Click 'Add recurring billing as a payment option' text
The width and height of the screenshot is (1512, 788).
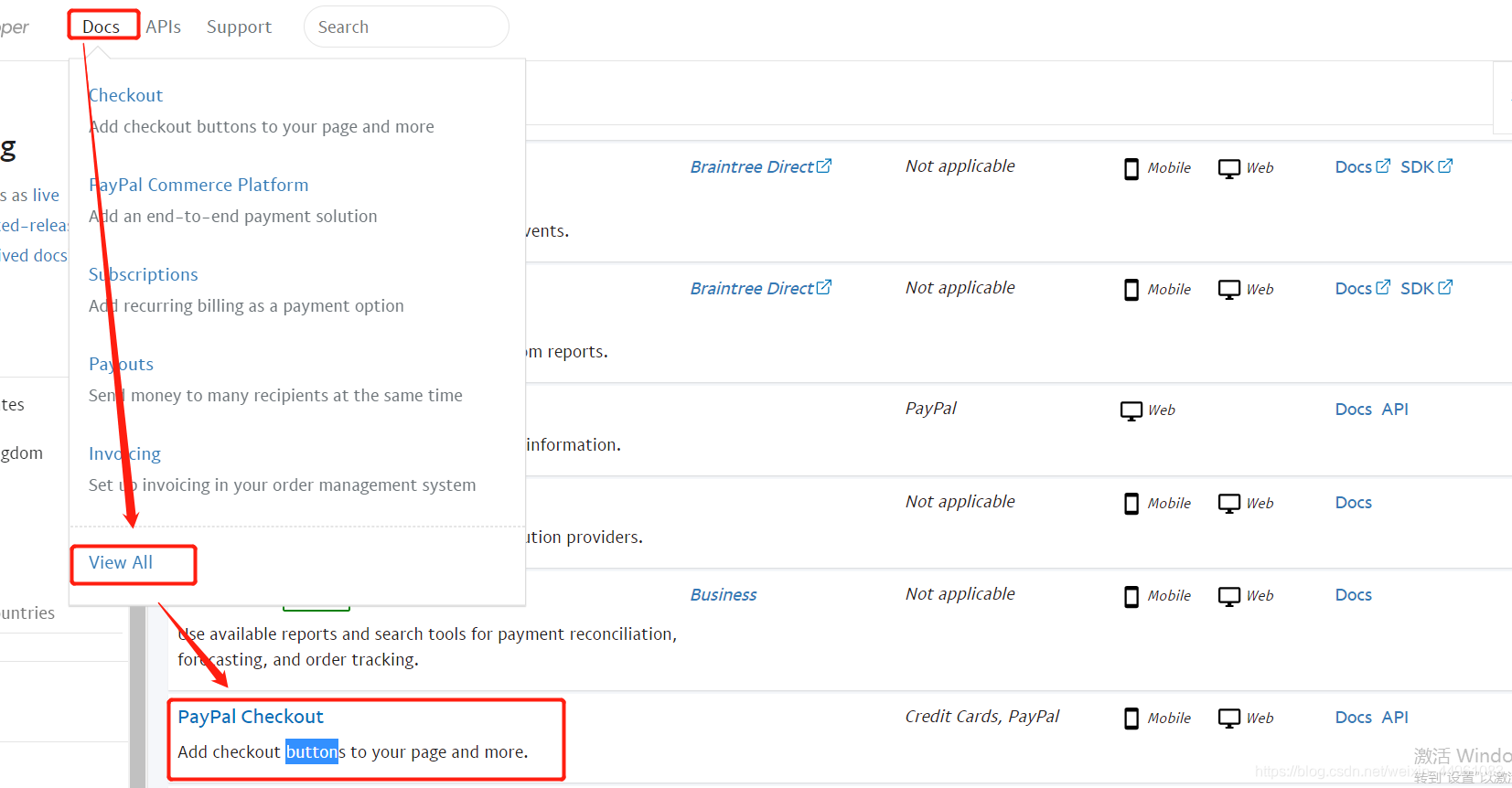246,305
